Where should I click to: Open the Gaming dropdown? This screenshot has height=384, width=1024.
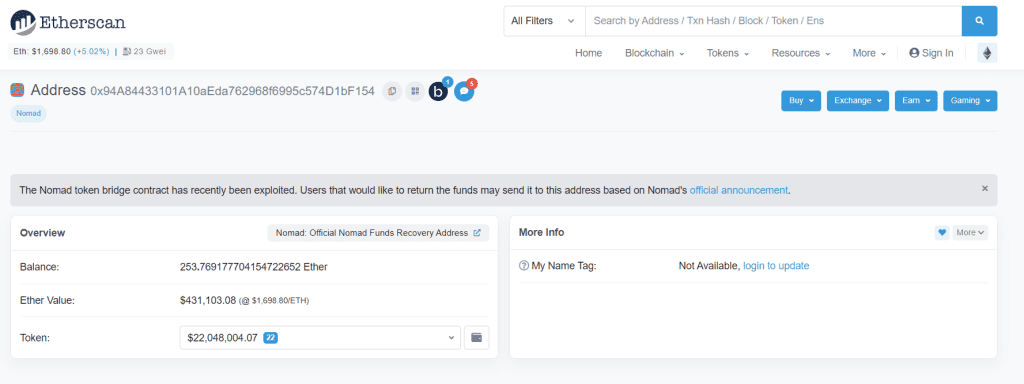tap(970, 101)
